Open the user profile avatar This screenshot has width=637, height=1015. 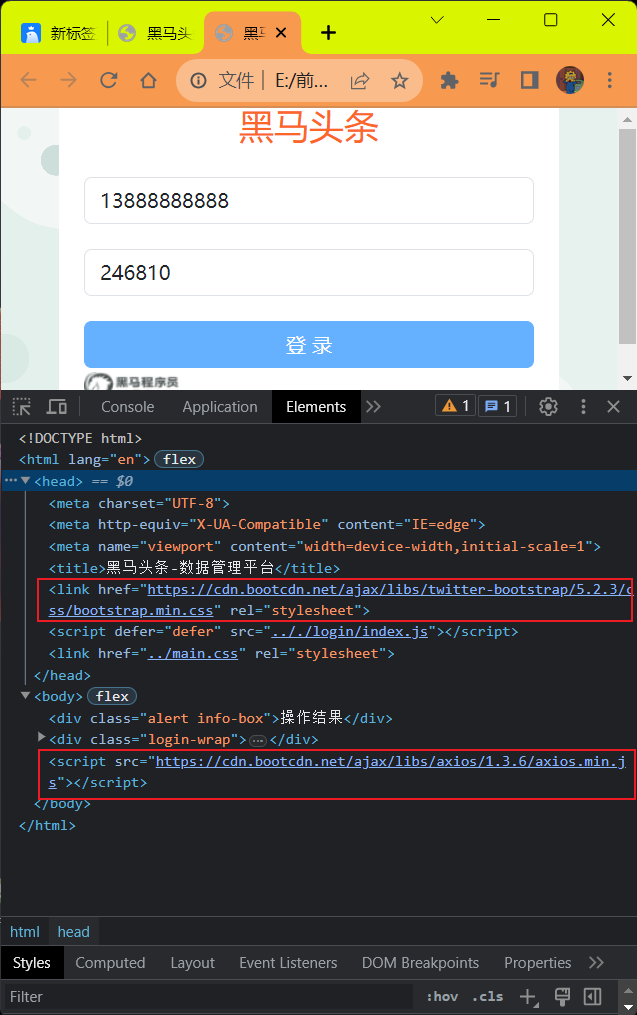pos(570,80)
